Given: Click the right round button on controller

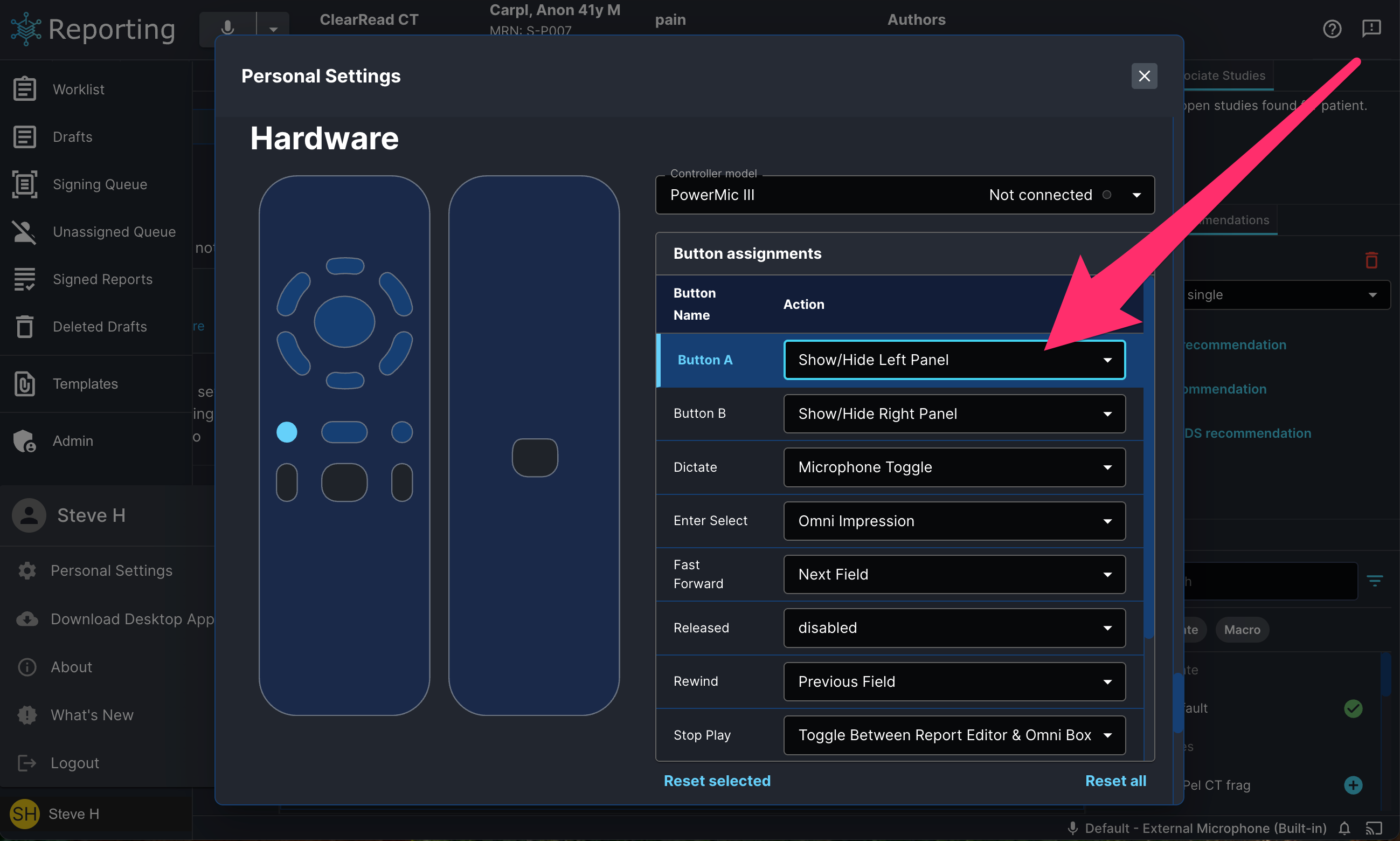Looking at the screenshot, I should pyautogui.click(x=401, y=432).
